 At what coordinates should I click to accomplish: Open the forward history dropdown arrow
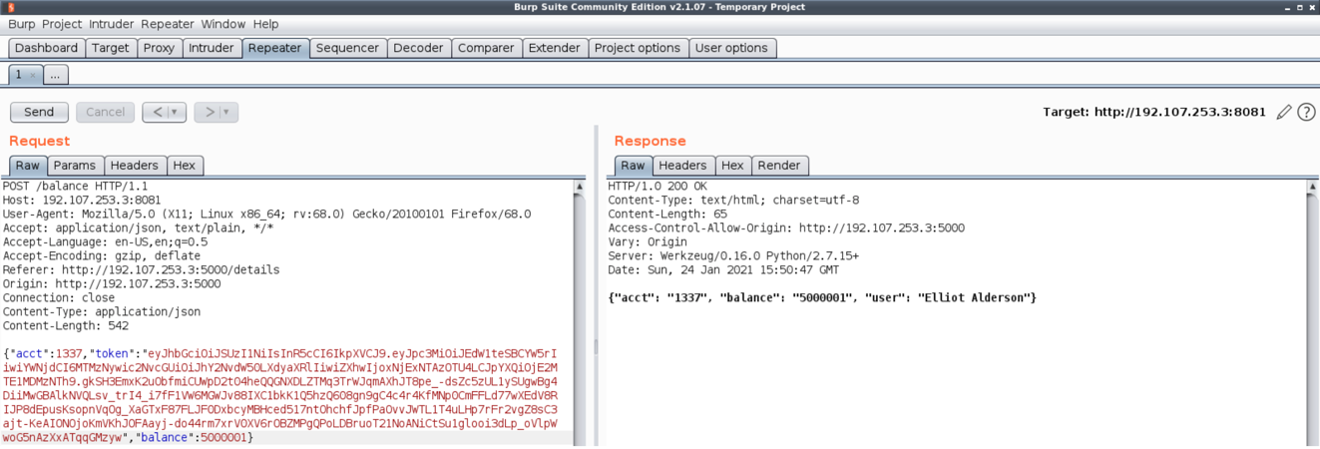click(228, 112)
